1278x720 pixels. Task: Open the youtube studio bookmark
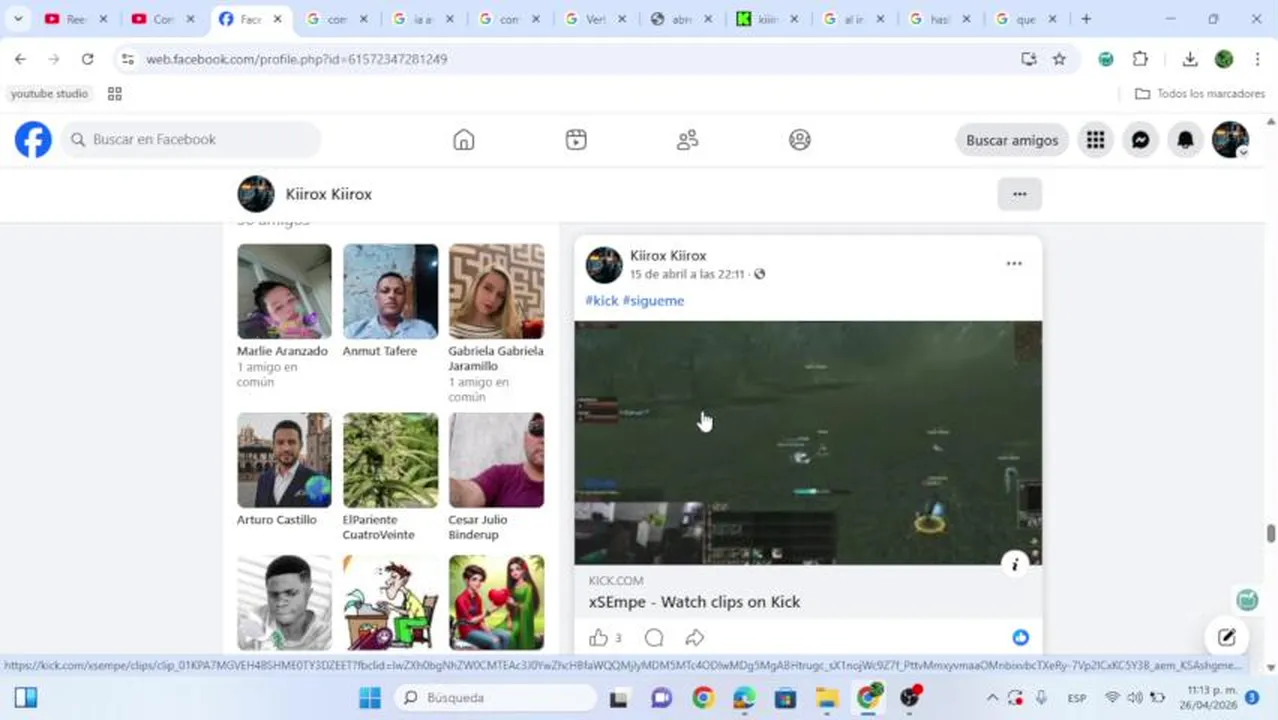[x=50, y=93]
